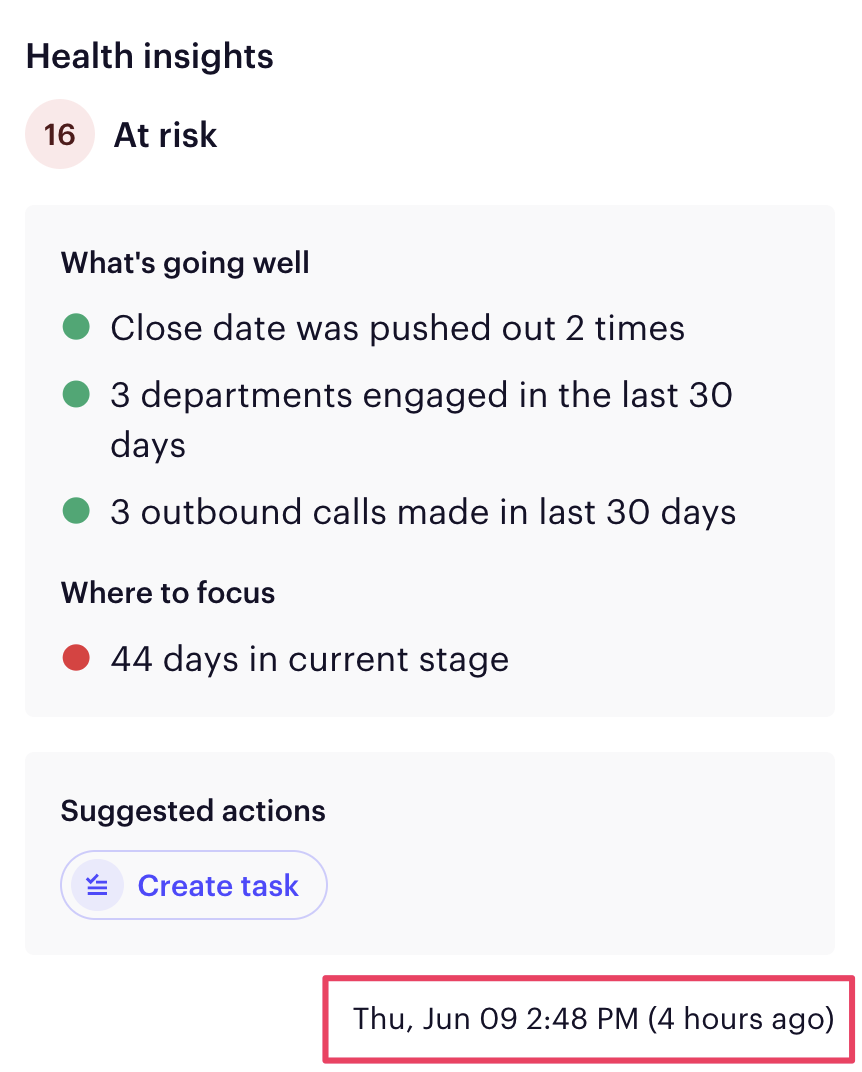Click the green dot next to departments engaged
Viewport: 862px width, 1072px height.
tap(75, 394)
